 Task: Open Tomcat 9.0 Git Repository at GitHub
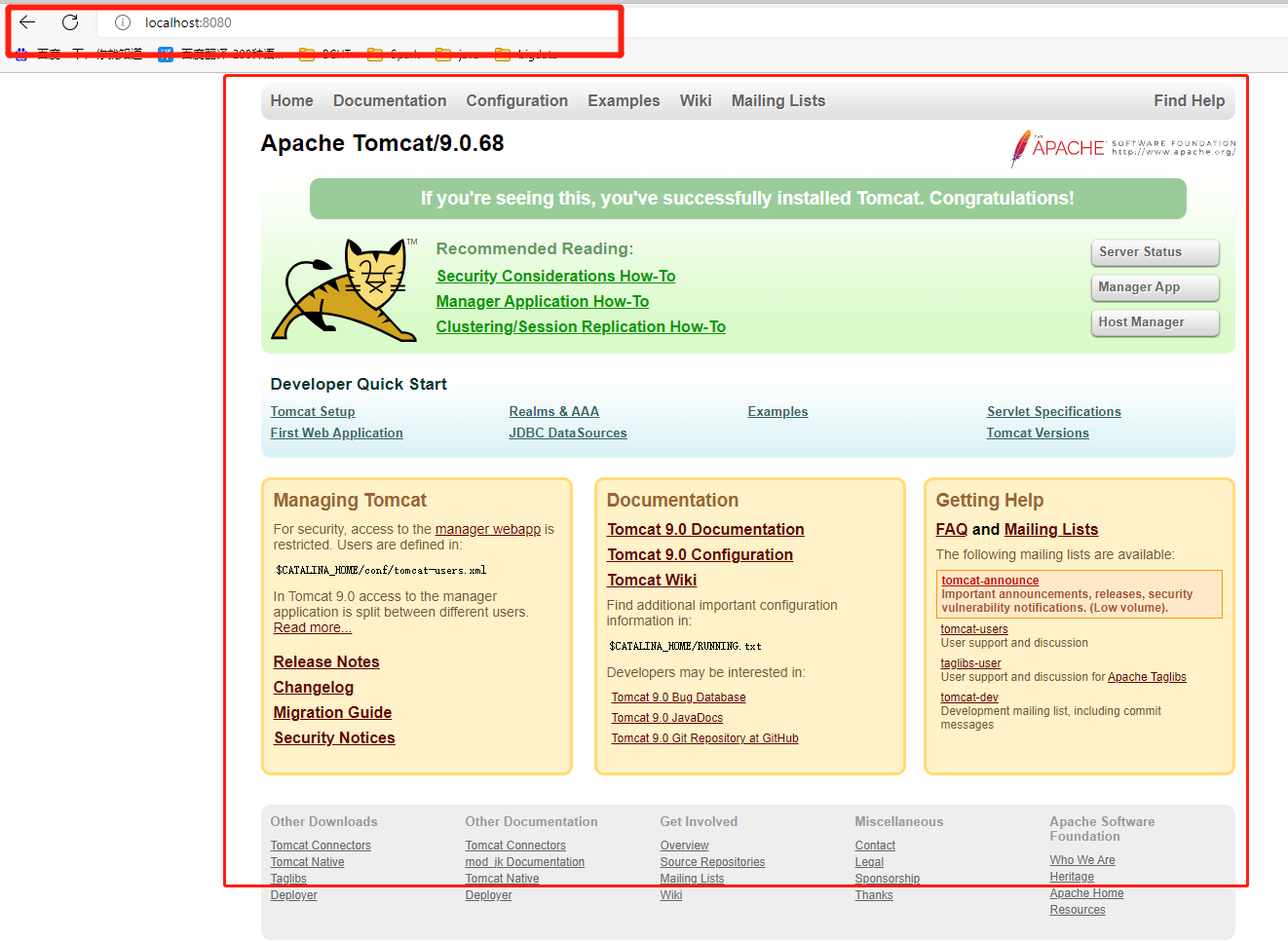point(705,738)
